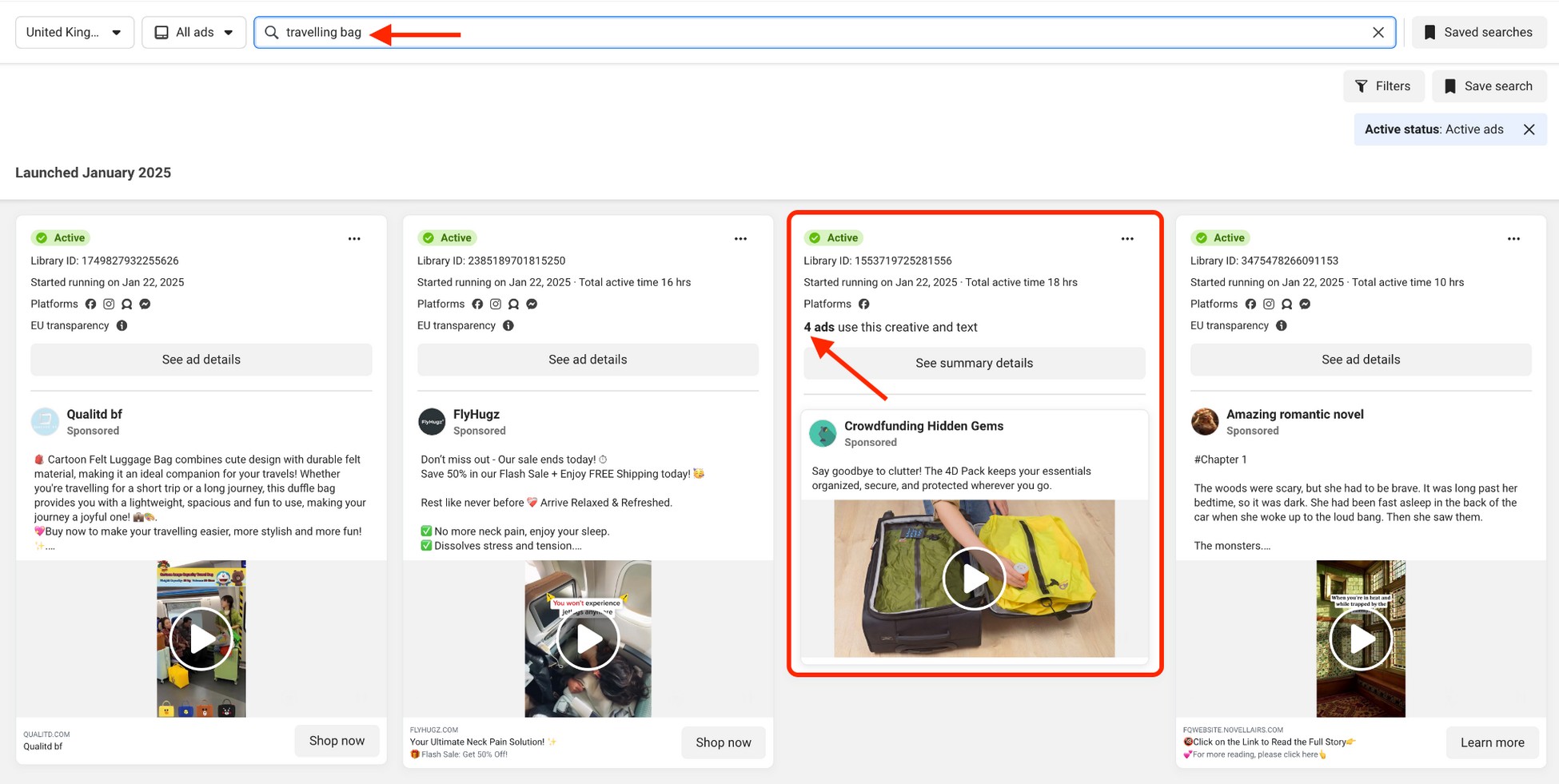This screenshot has height=784, width=1559.
Task: Open more options for Qualitd bf ad
Action: [354, 239]
